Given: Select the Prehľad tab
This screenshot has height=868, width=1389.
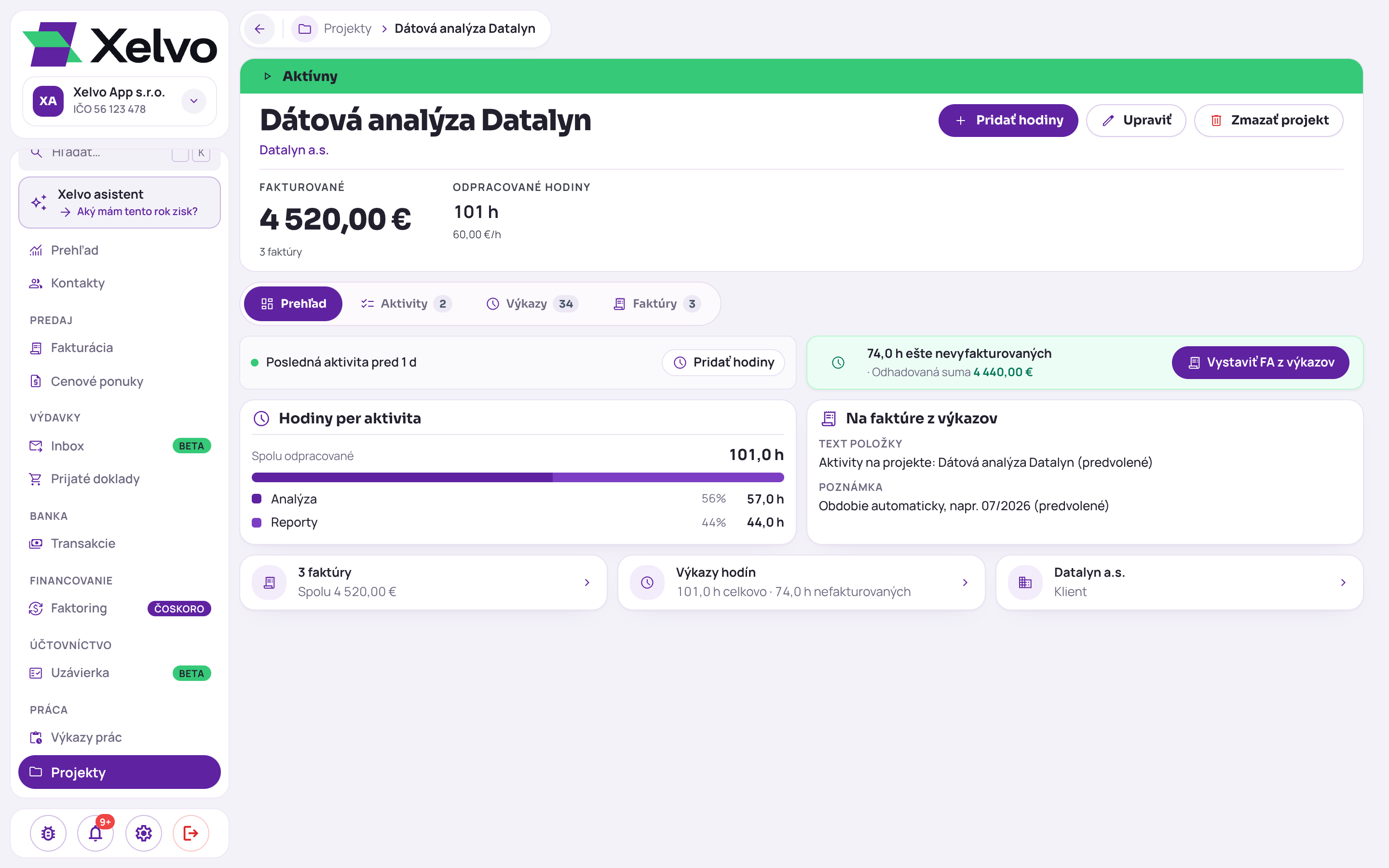Looking at the screenshot, I should (x=293, y=304).
